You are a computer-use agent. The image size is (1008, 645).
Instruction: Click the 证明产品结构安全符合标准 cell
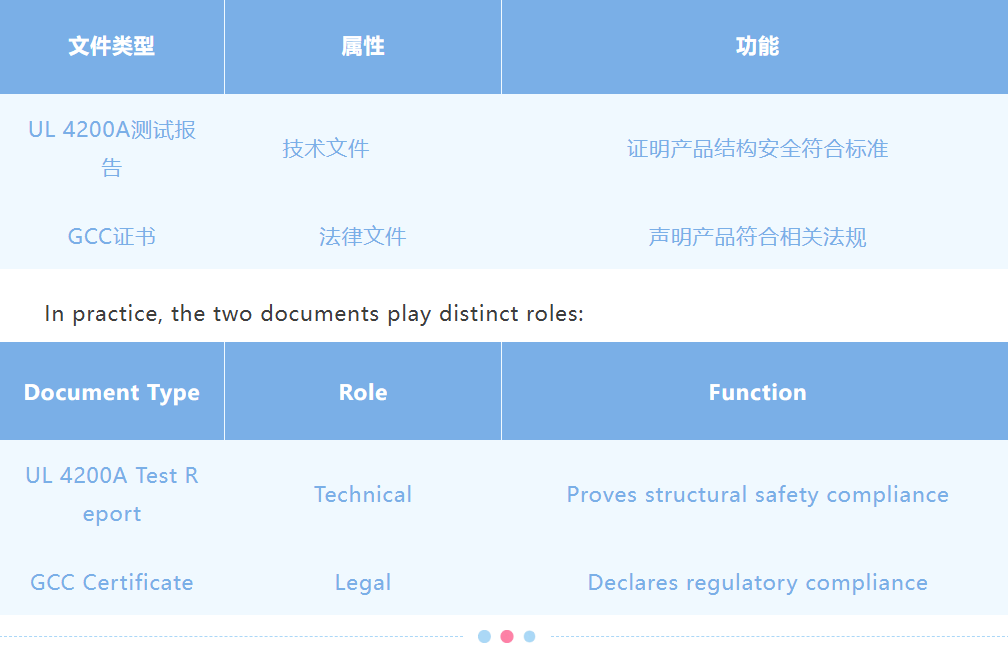(x=757, y=149)
